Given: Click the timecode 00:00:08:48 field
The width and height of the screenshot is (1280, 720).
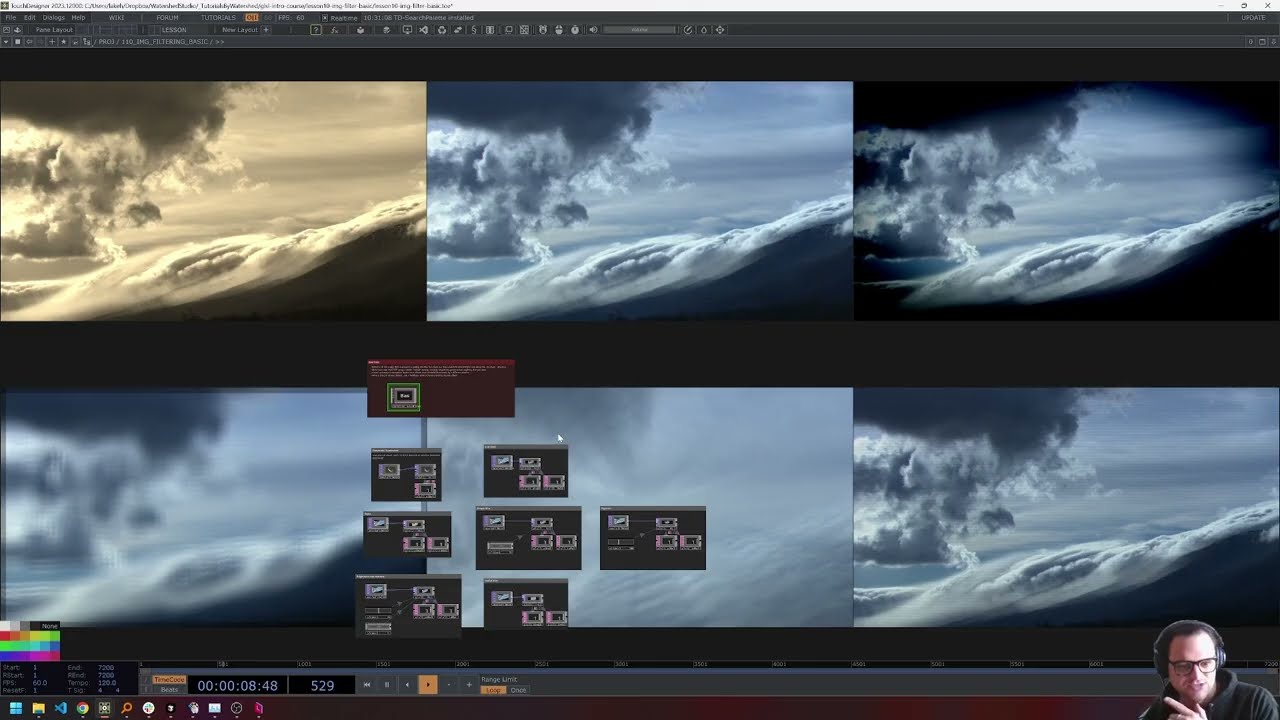Looking at the screenshot, I should tap(237, 685).
